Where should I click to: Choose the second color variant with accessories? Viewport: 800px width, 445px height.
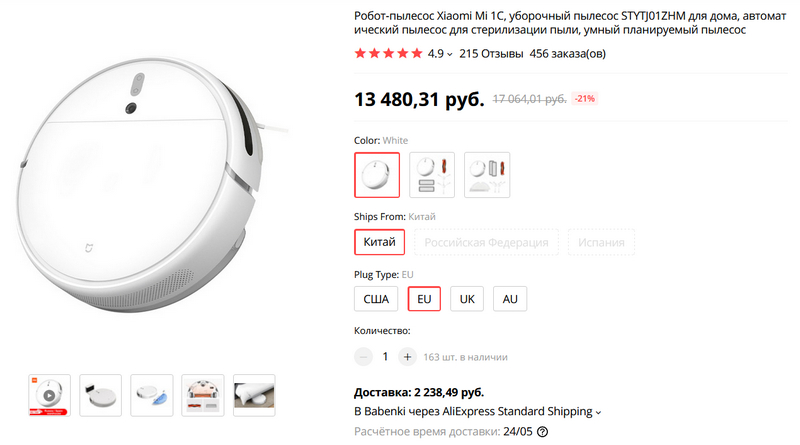point(432,175)
